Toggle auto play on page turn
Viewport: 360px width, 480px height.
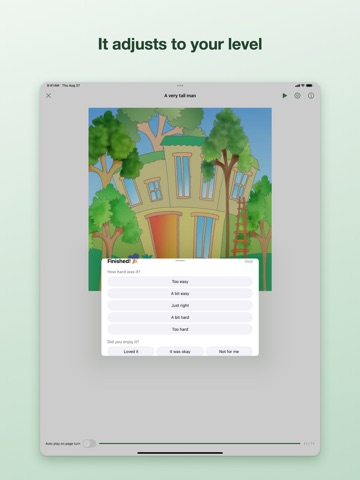(89, 444)
